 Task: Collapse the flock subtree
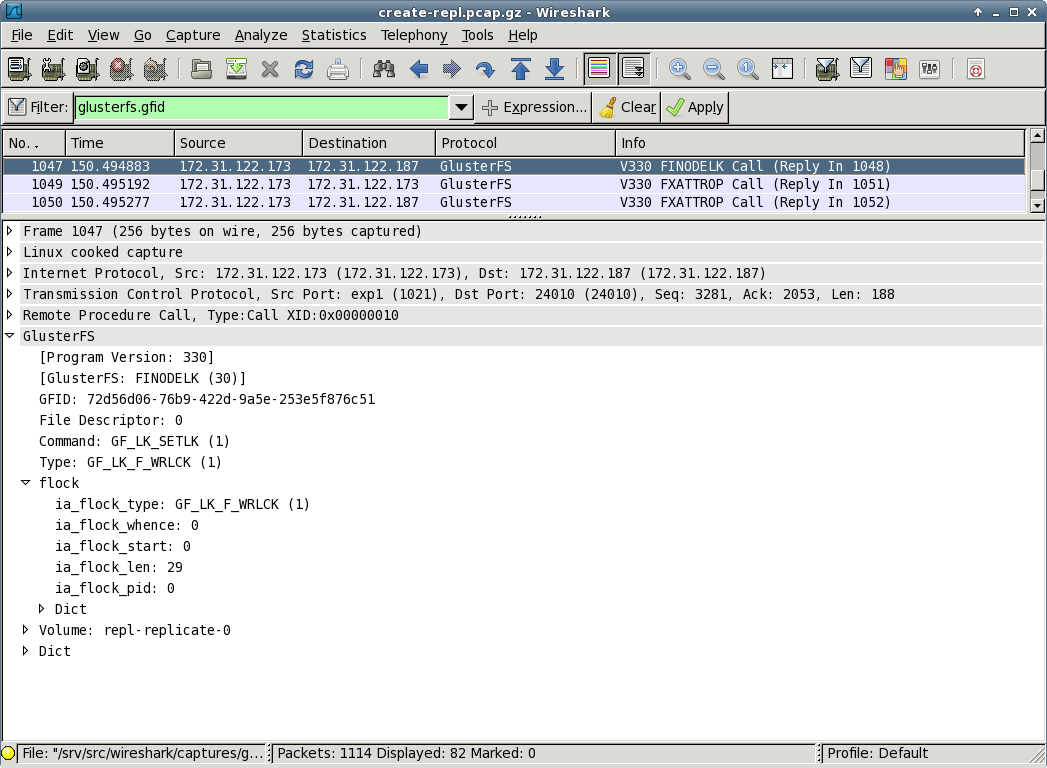[x=25, y=483]
